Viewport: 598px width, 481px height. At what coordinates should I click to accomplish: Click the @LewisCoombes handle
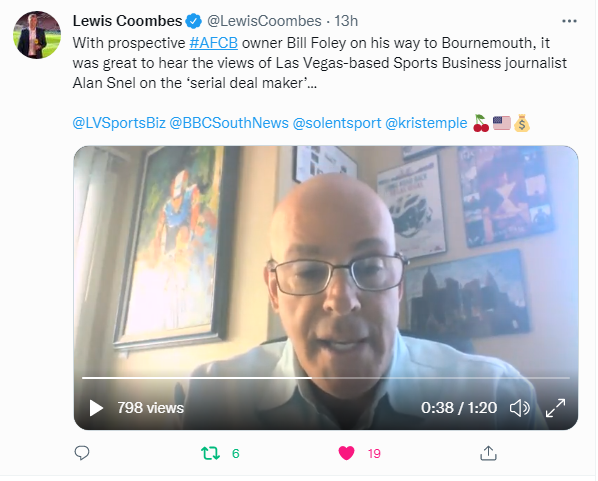coord(264,21)
